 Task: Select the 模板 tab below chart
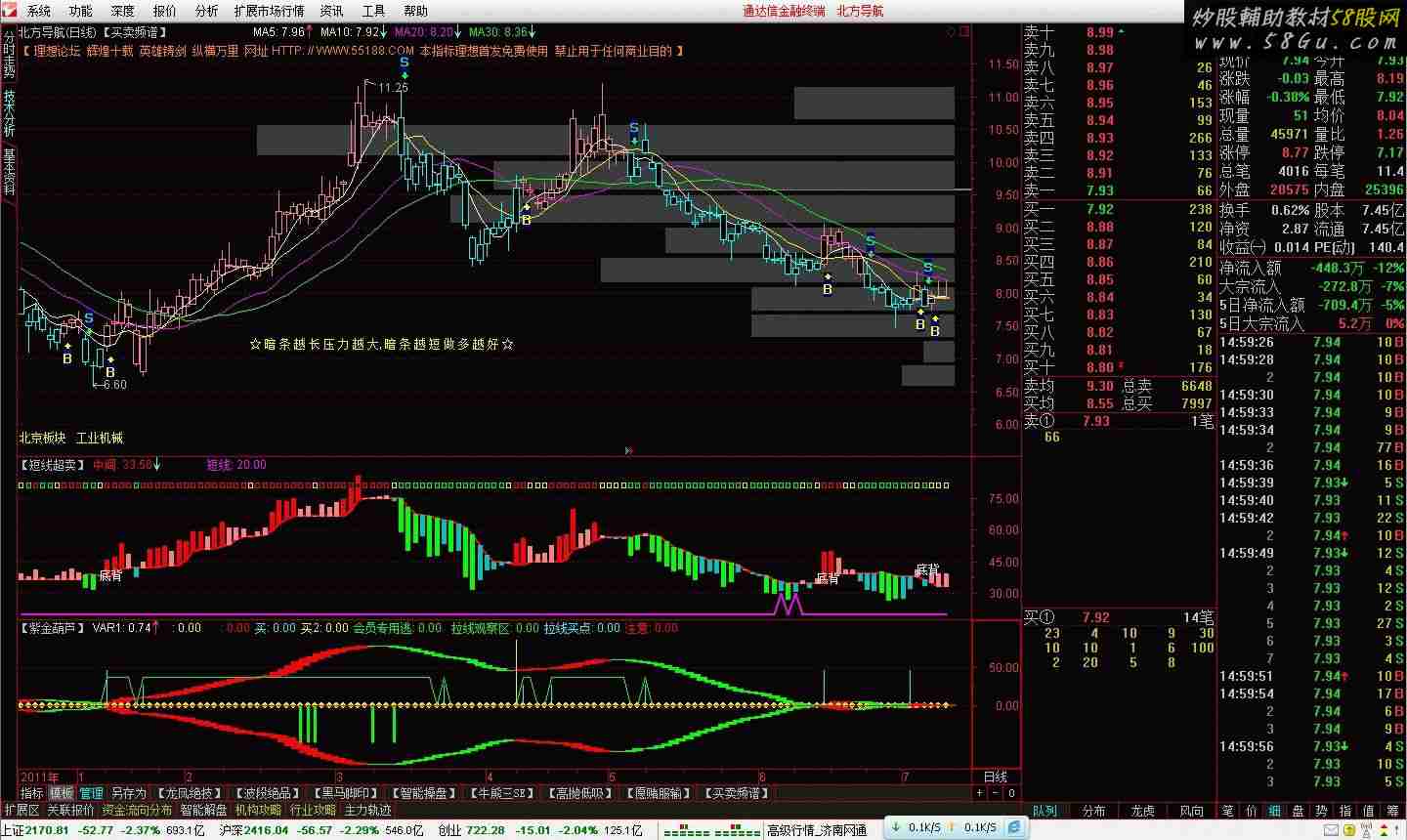click(x=62, y=793)
